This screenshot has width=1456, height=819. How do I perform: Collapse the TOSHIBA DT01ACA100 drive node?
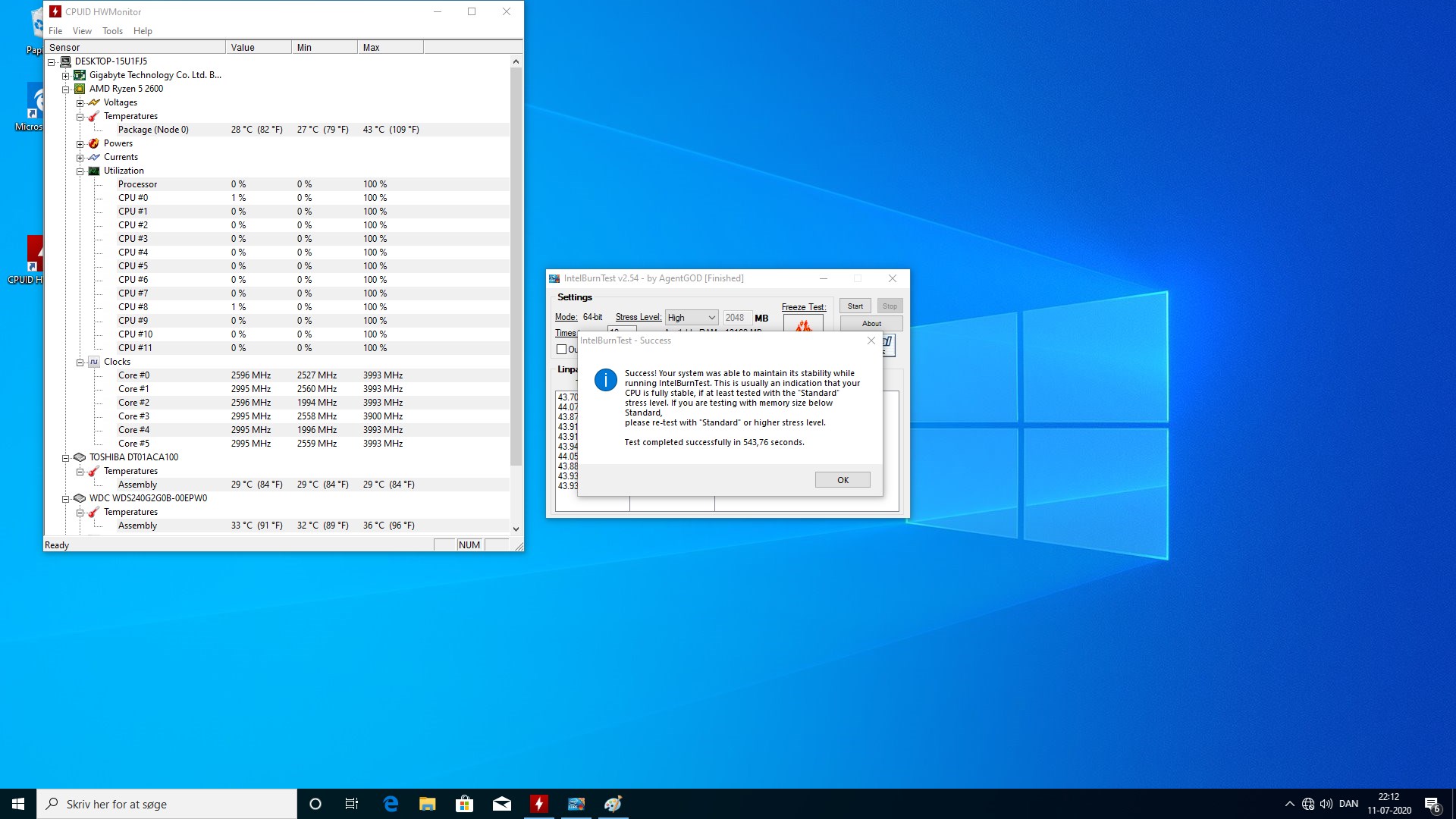tap(66, 458)
